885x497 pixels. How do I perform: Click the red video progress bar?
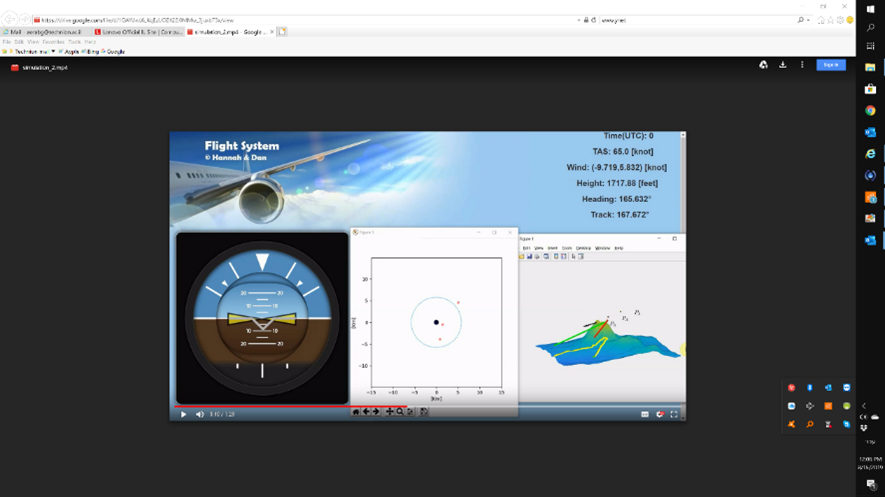290,406
